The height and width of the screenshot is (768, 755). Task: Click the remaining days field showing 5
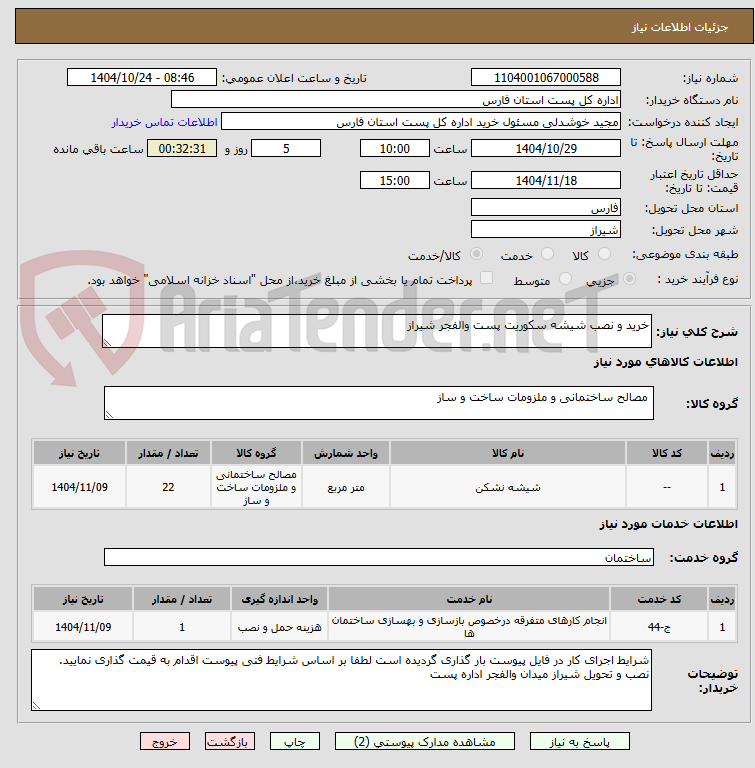click(x=286, y=149)
